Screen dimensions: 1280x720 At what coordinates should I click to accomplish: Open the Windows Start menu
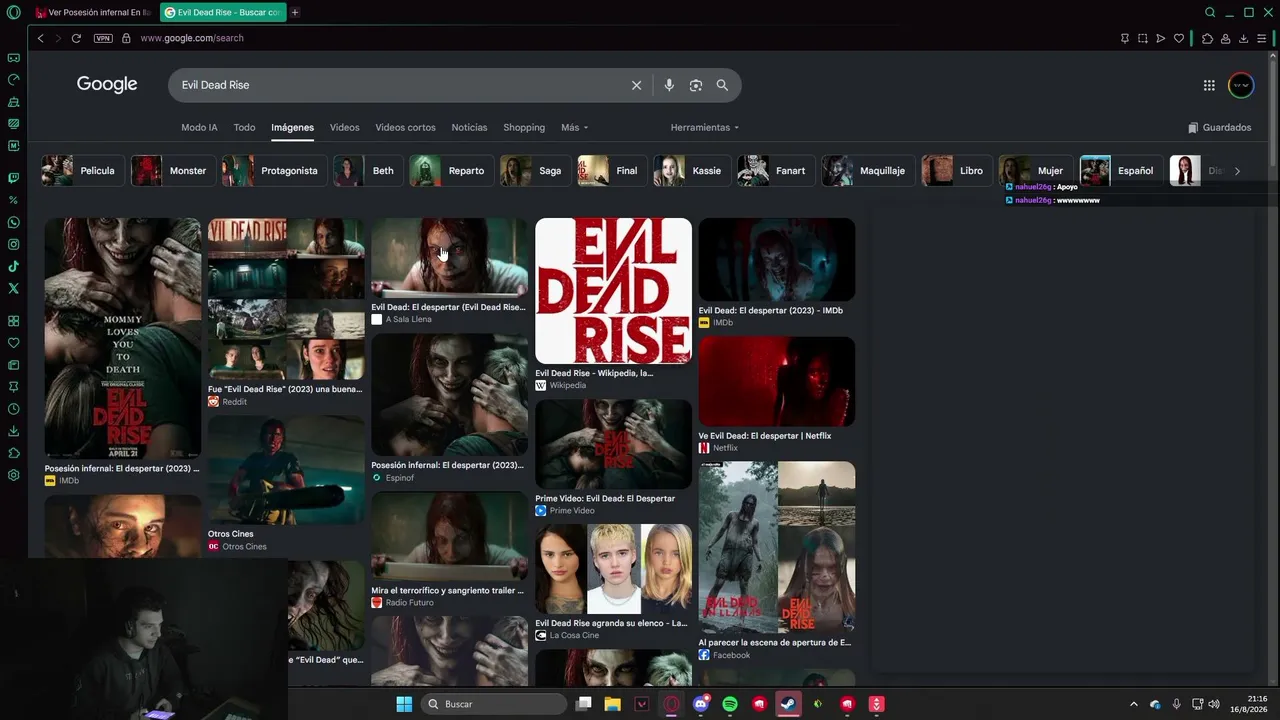404,704
